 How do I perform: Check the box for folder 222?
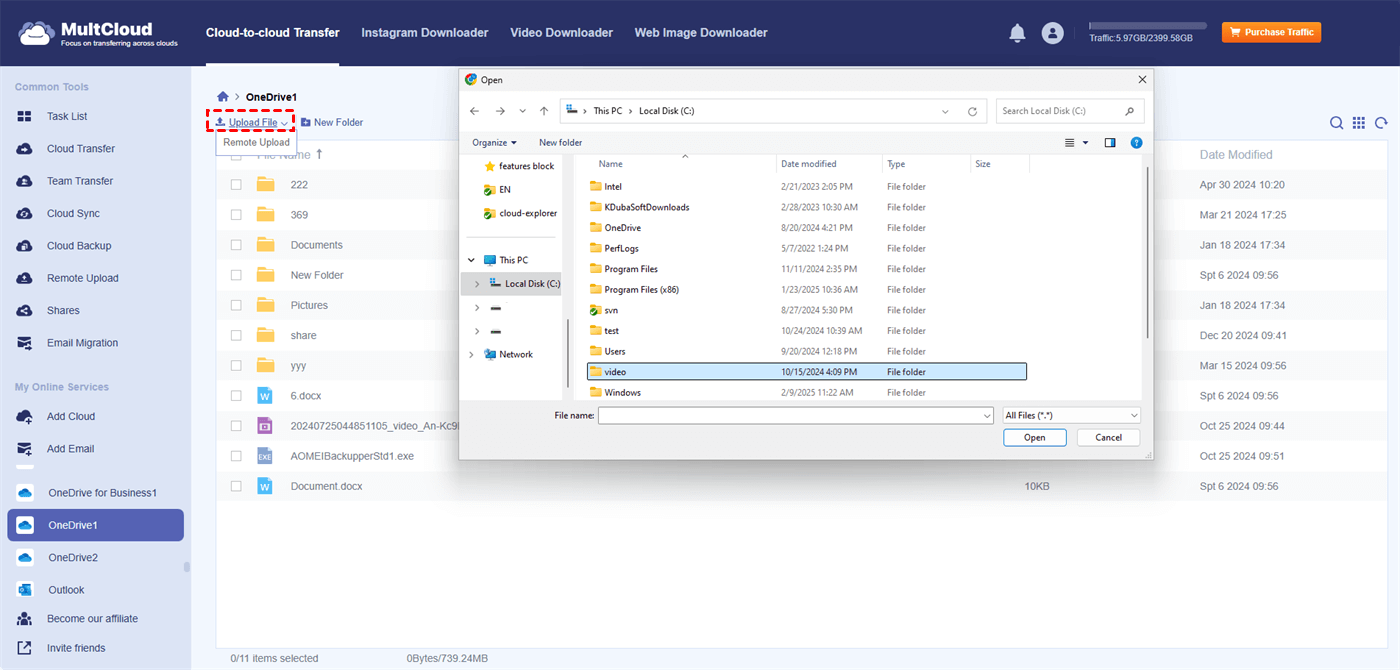pos(236,185)
